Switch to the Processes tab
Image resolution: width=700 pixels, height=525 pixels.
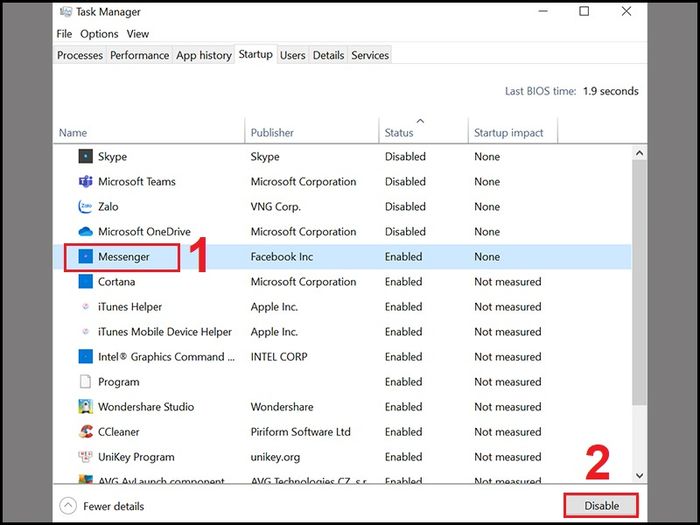click(80, 55)
